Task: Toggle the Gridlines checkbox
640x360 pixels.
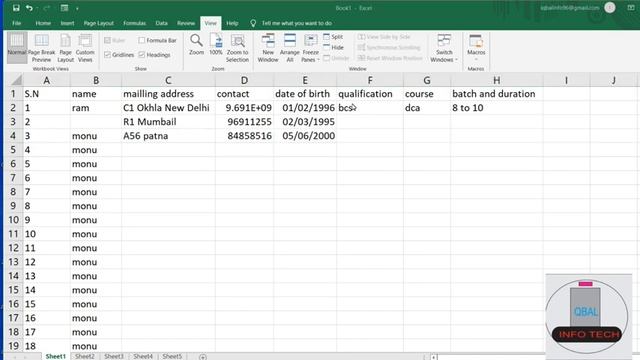Action: tap(108, 55)
